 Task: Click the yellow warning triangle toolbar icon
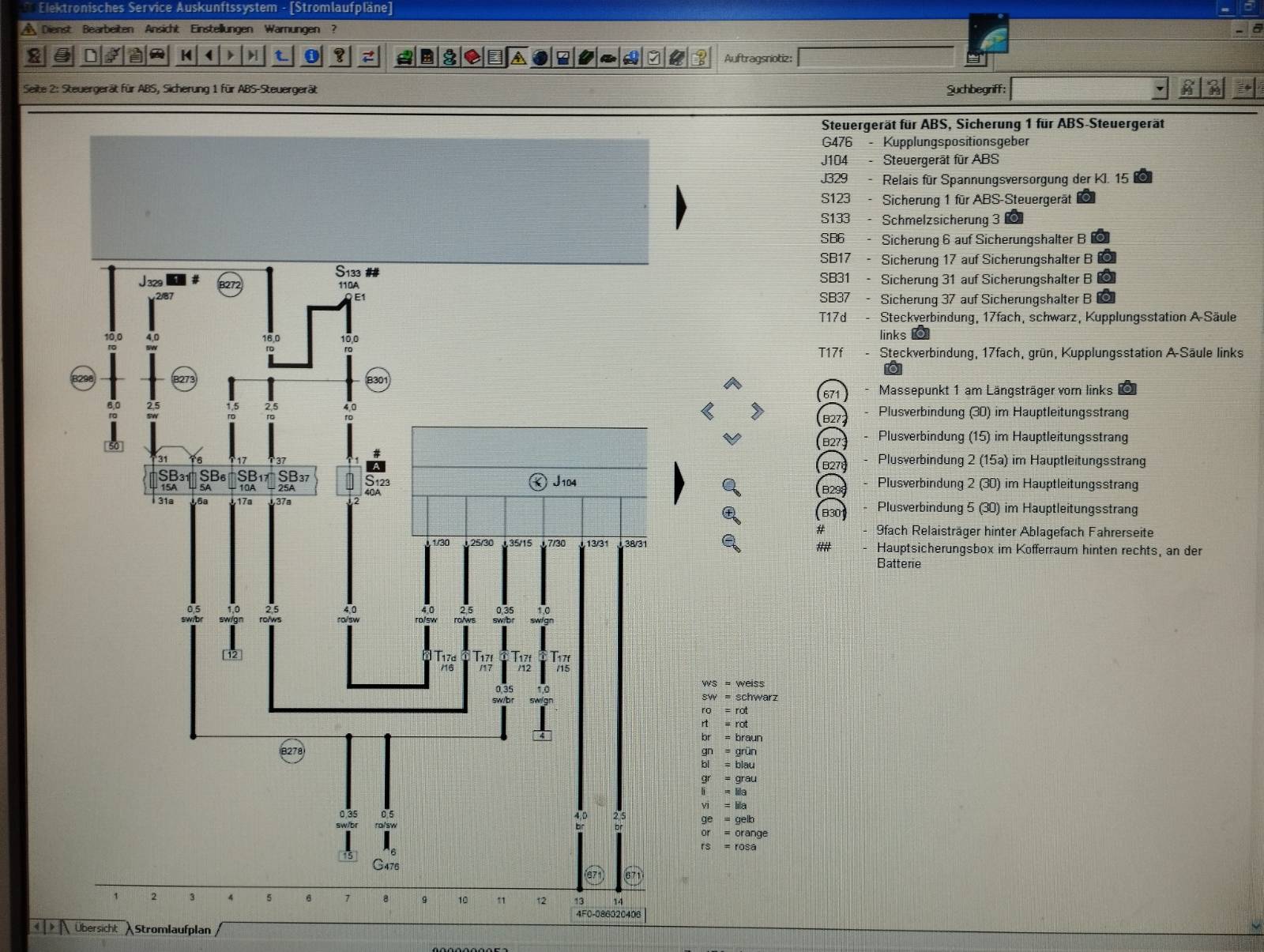tap(518, 58)
